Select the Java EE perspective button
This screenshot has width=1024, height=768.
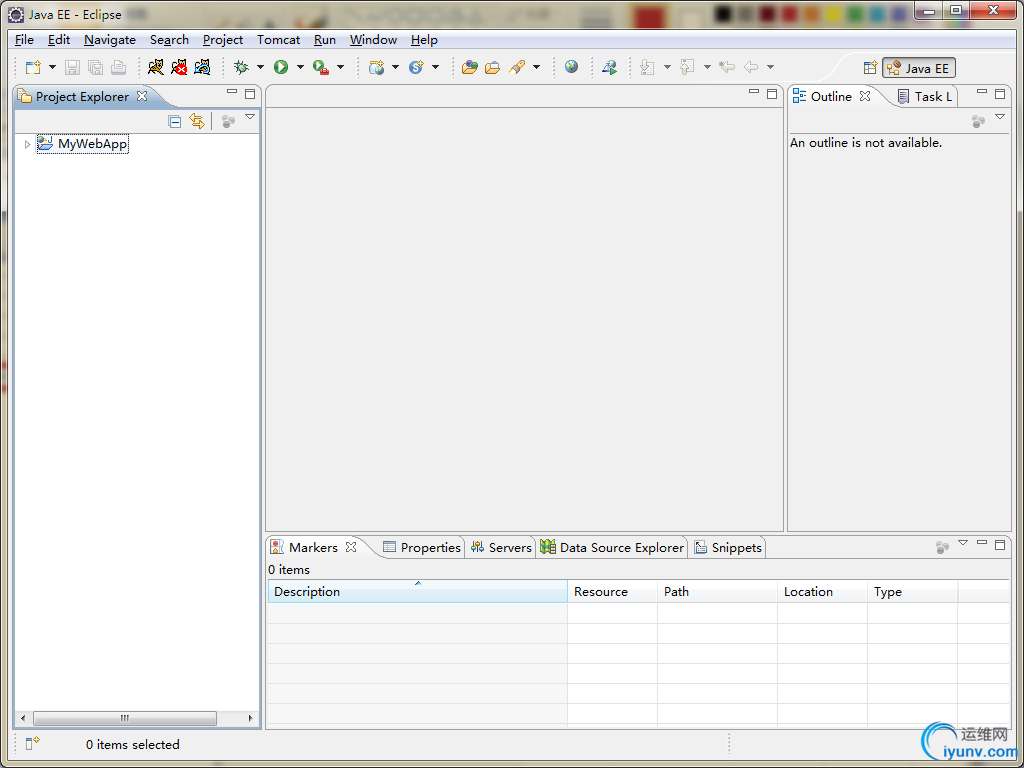[x=919, y=67]
